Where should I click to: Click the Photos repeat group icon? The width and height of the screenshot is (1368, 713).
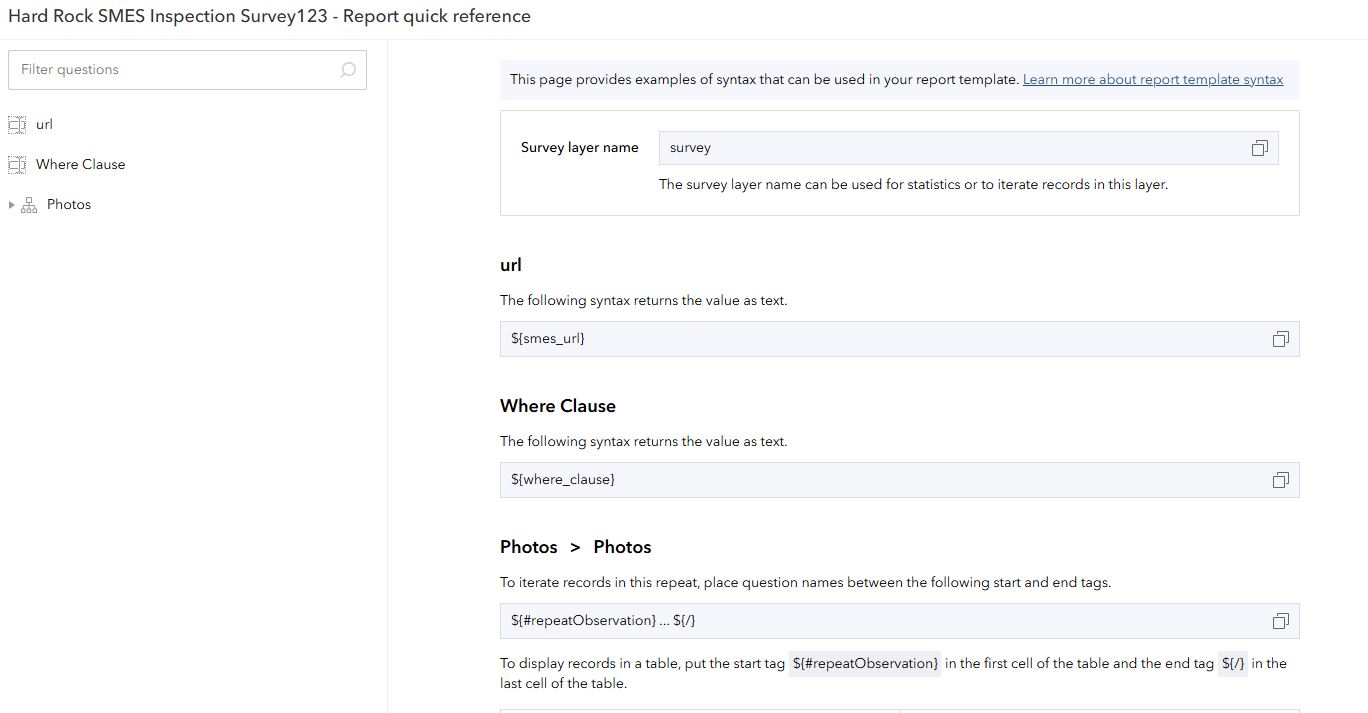point(29,205)
